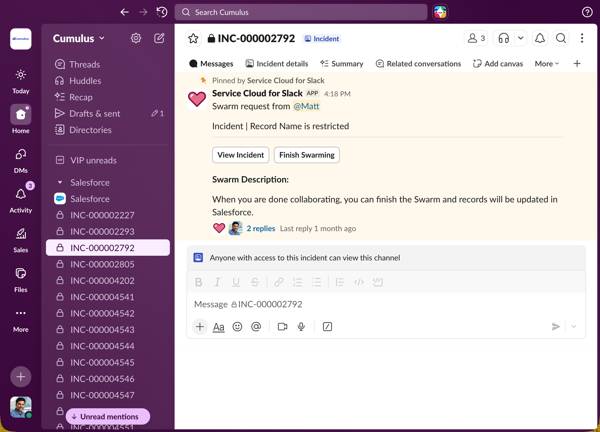Select channel INC-000002227

click(x=108, y=215)
